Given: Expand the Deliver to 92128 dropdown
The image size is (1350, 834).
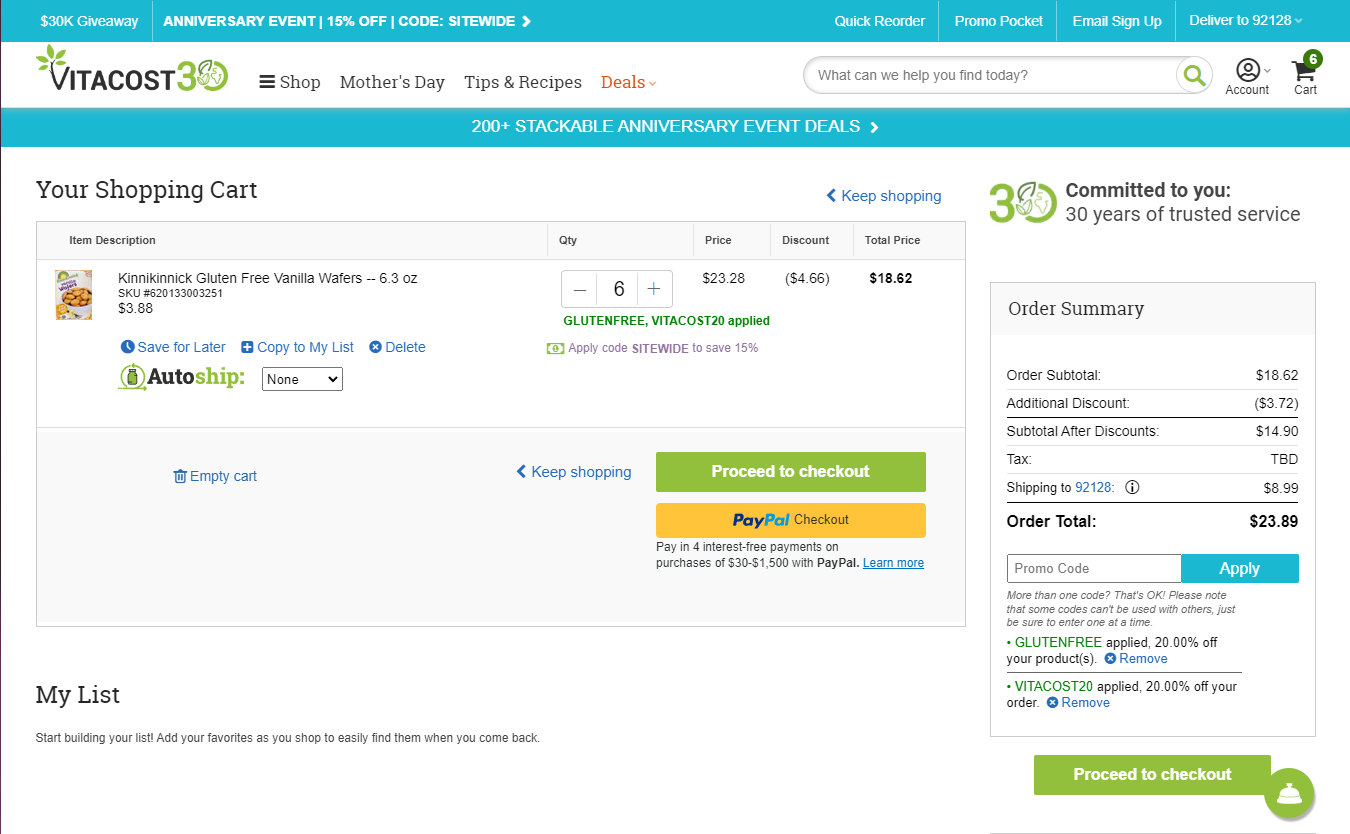Looking at the screenshot, I should [1246, 21].
